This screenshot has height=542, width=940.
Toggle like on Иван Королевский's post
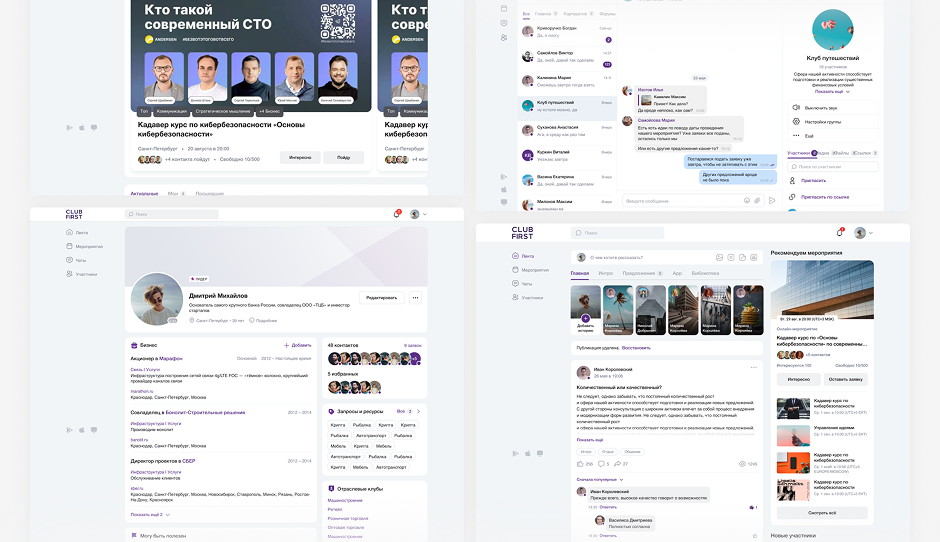pos(581,464)
